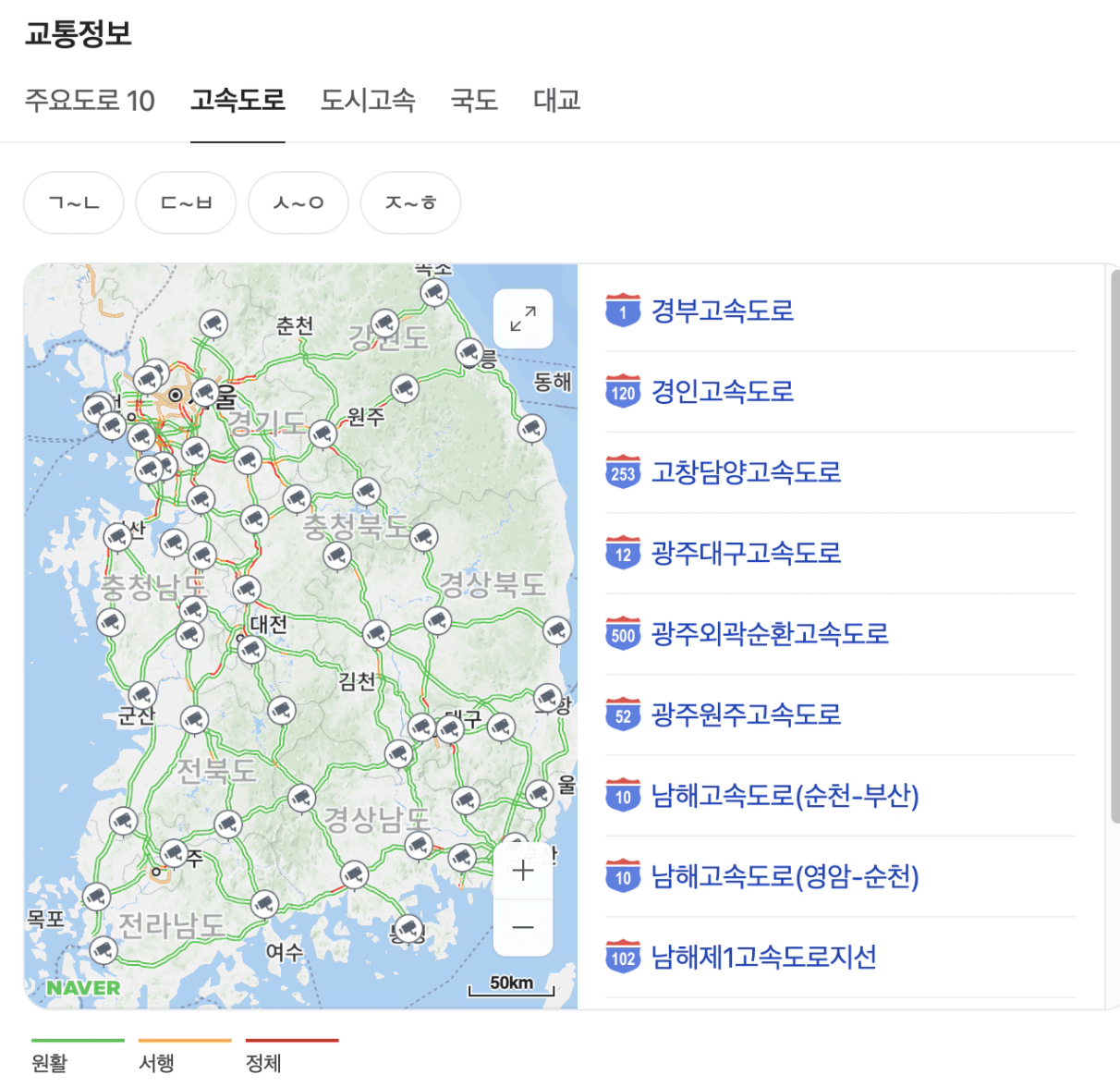Click the route 500 shield icon
The image size is (1120, 1087).
coord(623,635)
